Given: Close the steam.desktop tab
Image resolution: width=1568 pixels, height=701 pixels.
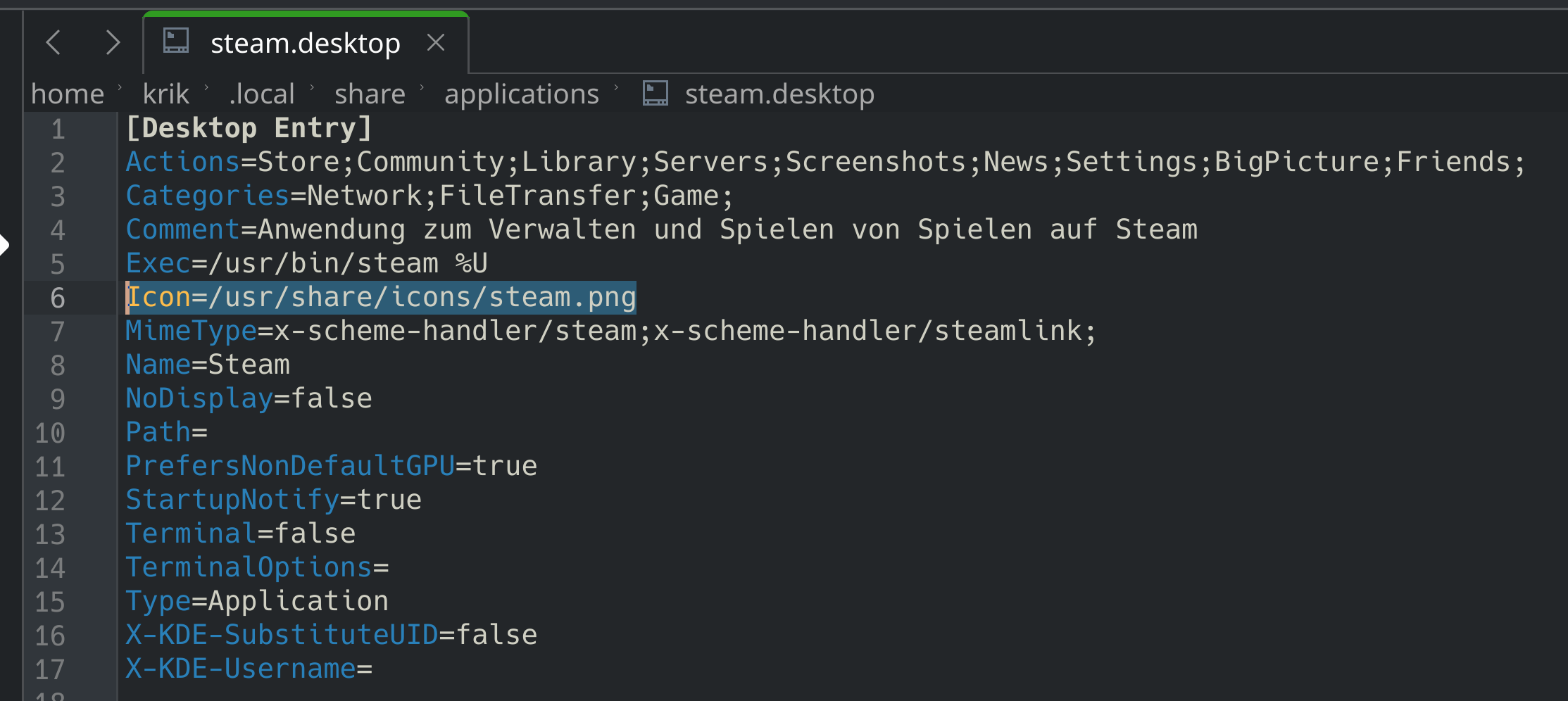Looking at the screenshot, I should (436, 43).
